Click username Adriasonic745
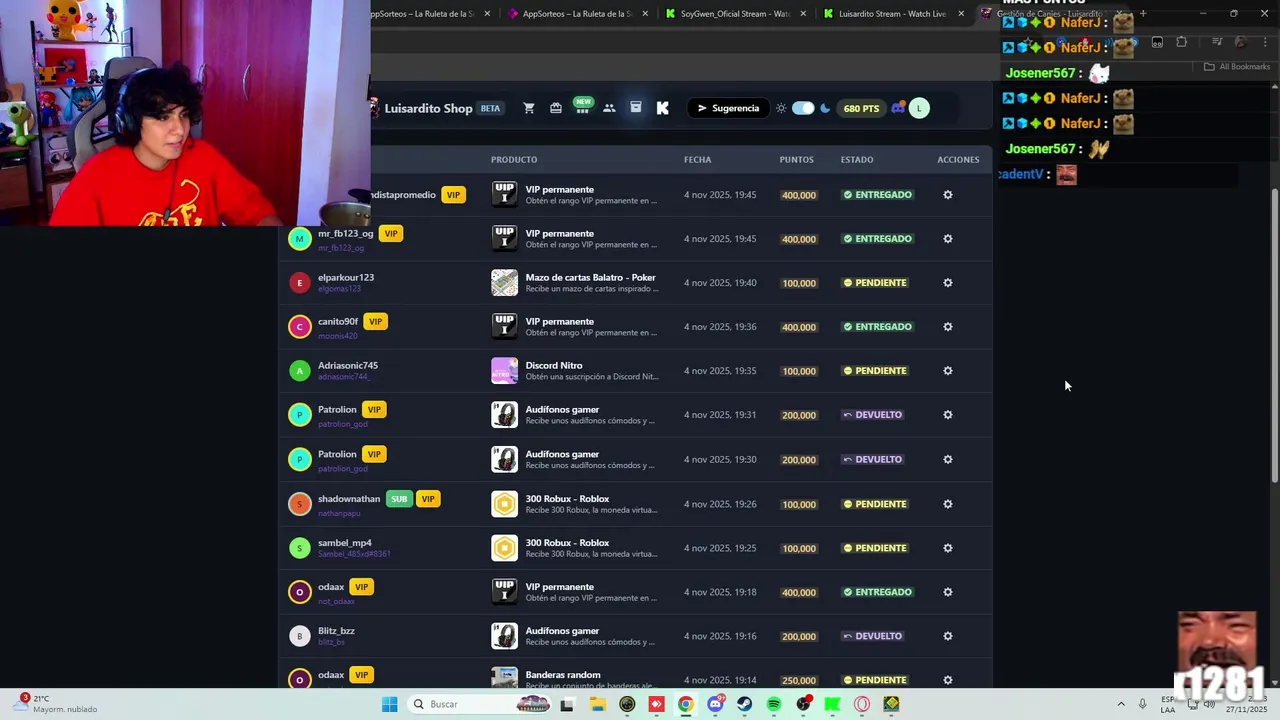The image size is (1280, 720). coord(348,366)
